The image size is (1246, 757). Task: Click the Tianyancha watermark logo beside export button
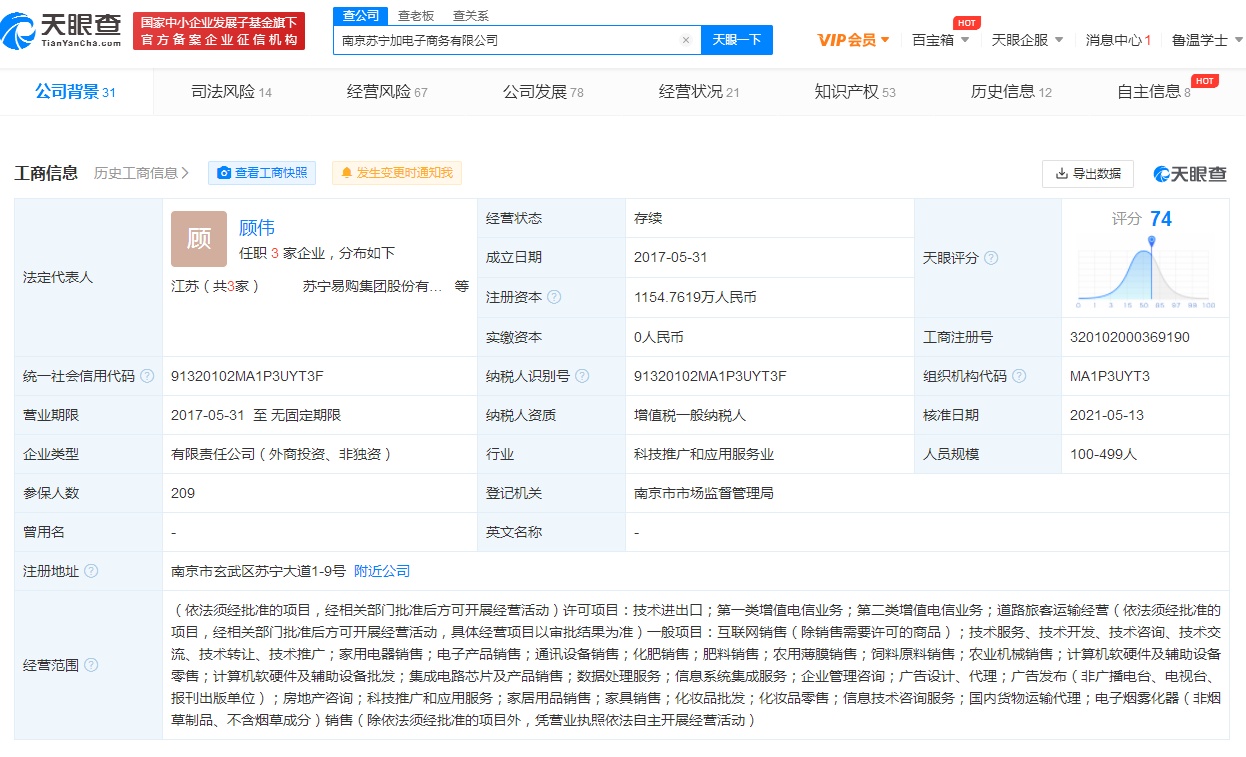pos(1189,174)
